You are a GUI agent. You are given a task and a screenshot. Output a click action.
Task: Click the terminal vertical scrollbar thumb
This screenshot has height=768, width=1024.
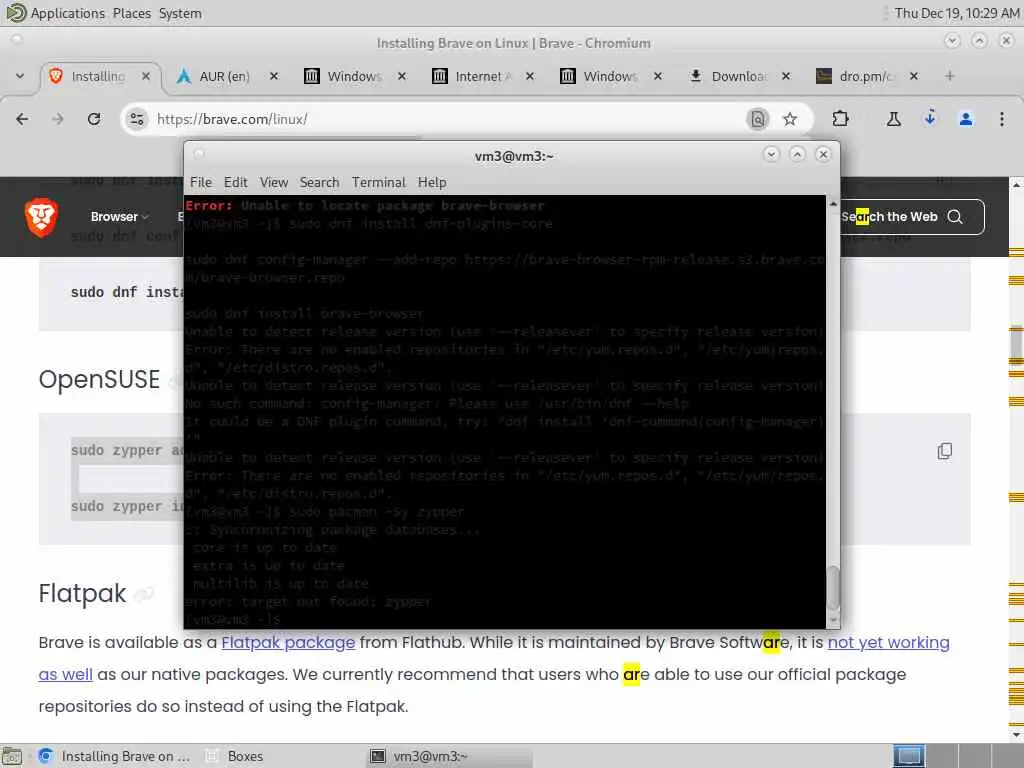tap(833, 587)
